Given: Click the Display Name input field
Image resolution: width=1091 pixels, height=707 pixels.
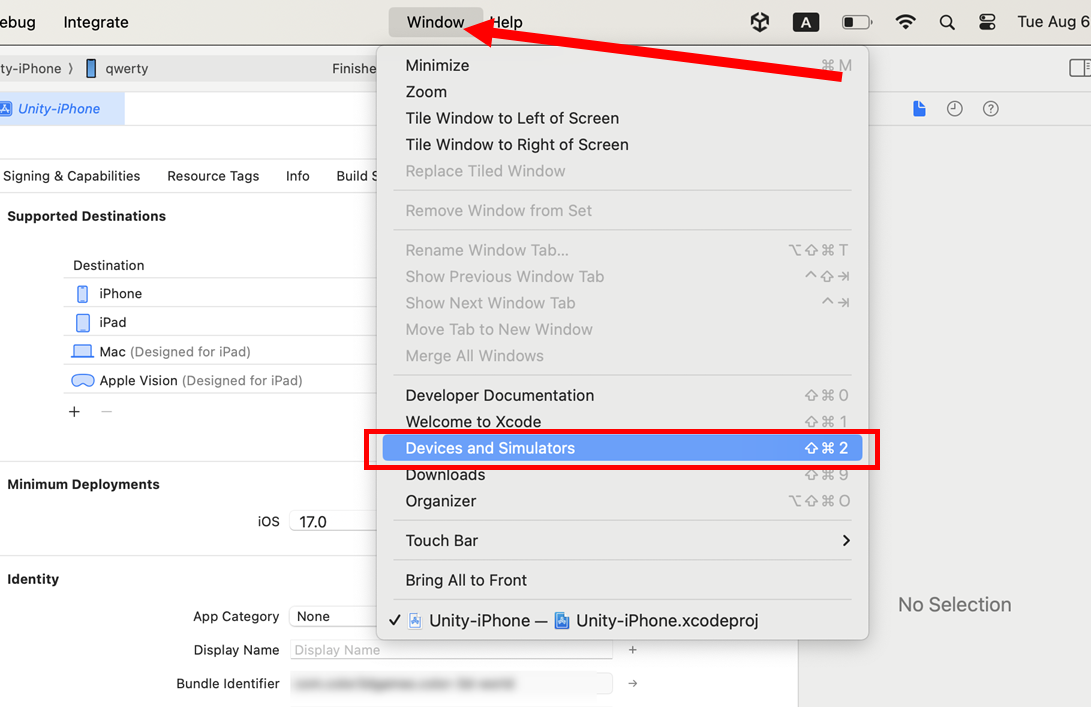Looking at the screenshot, I should click(x=451, y=650).
